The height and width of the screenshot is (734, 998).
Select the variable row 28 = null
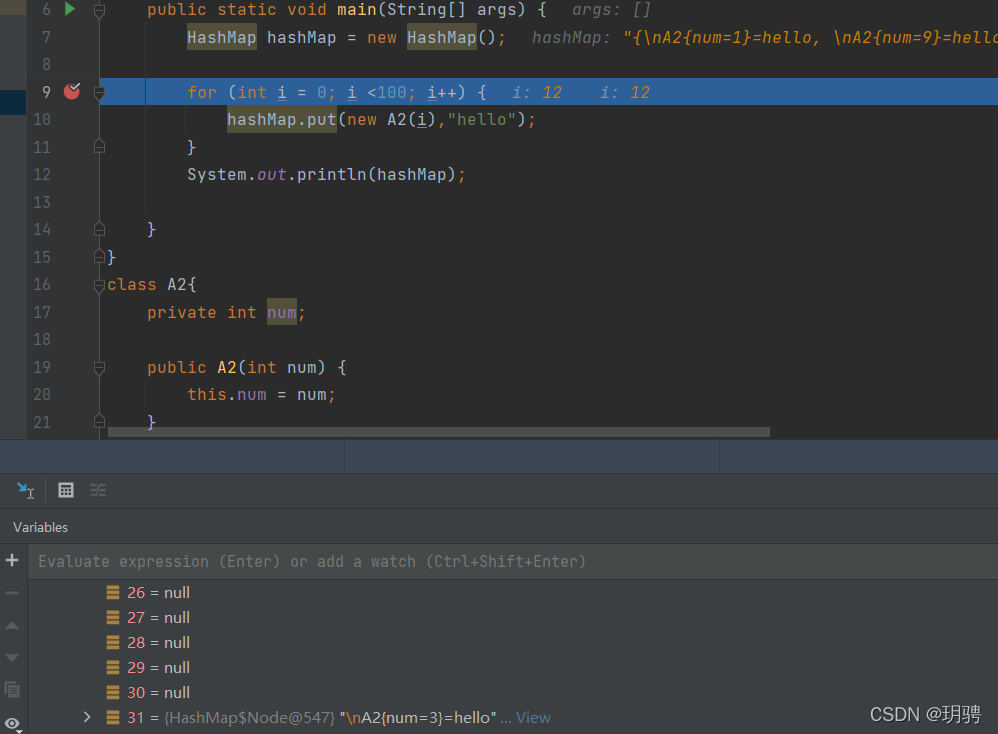512,642
